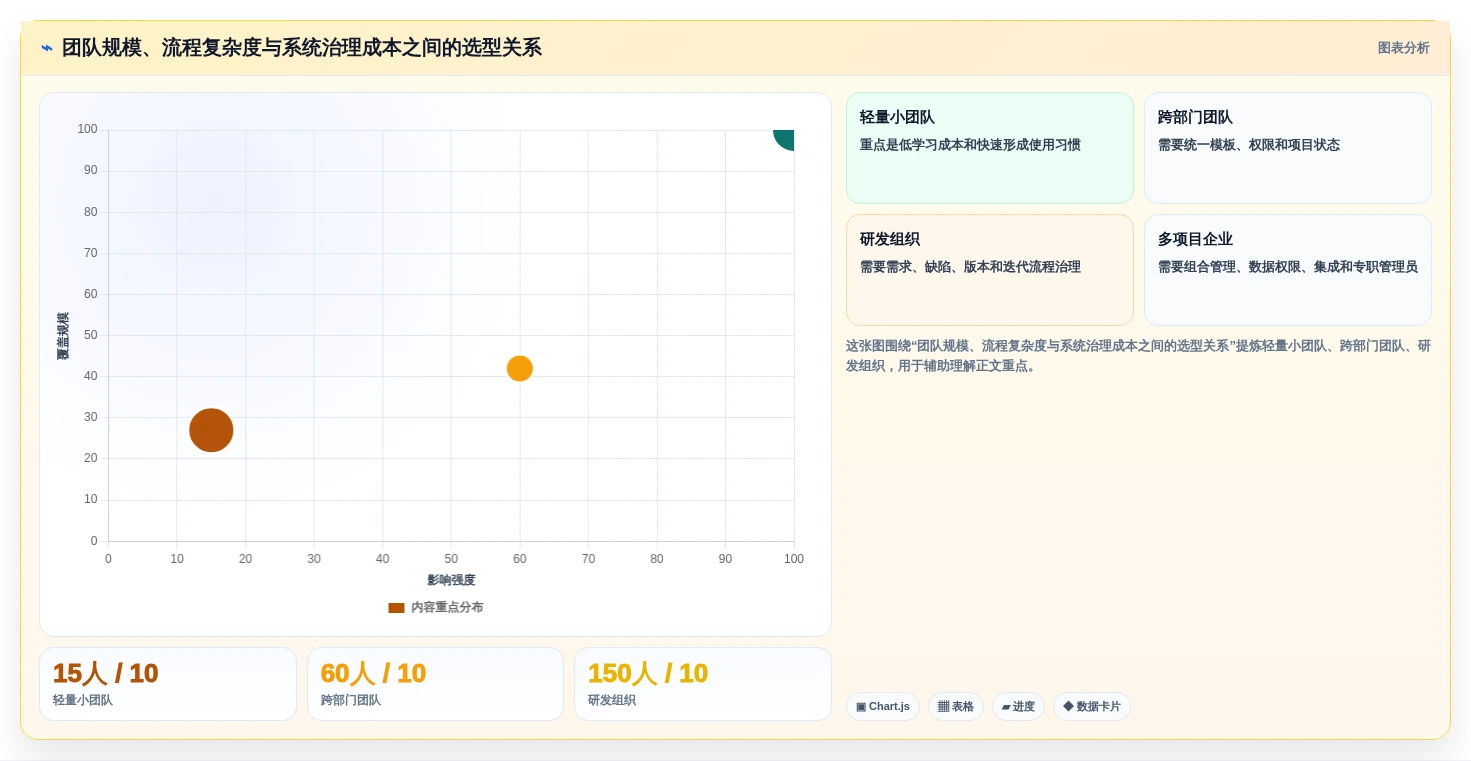Click text 需要组合管理、数据权限、集成和专职管理员
This screenshot has width=1471, height=761.
1287,267
